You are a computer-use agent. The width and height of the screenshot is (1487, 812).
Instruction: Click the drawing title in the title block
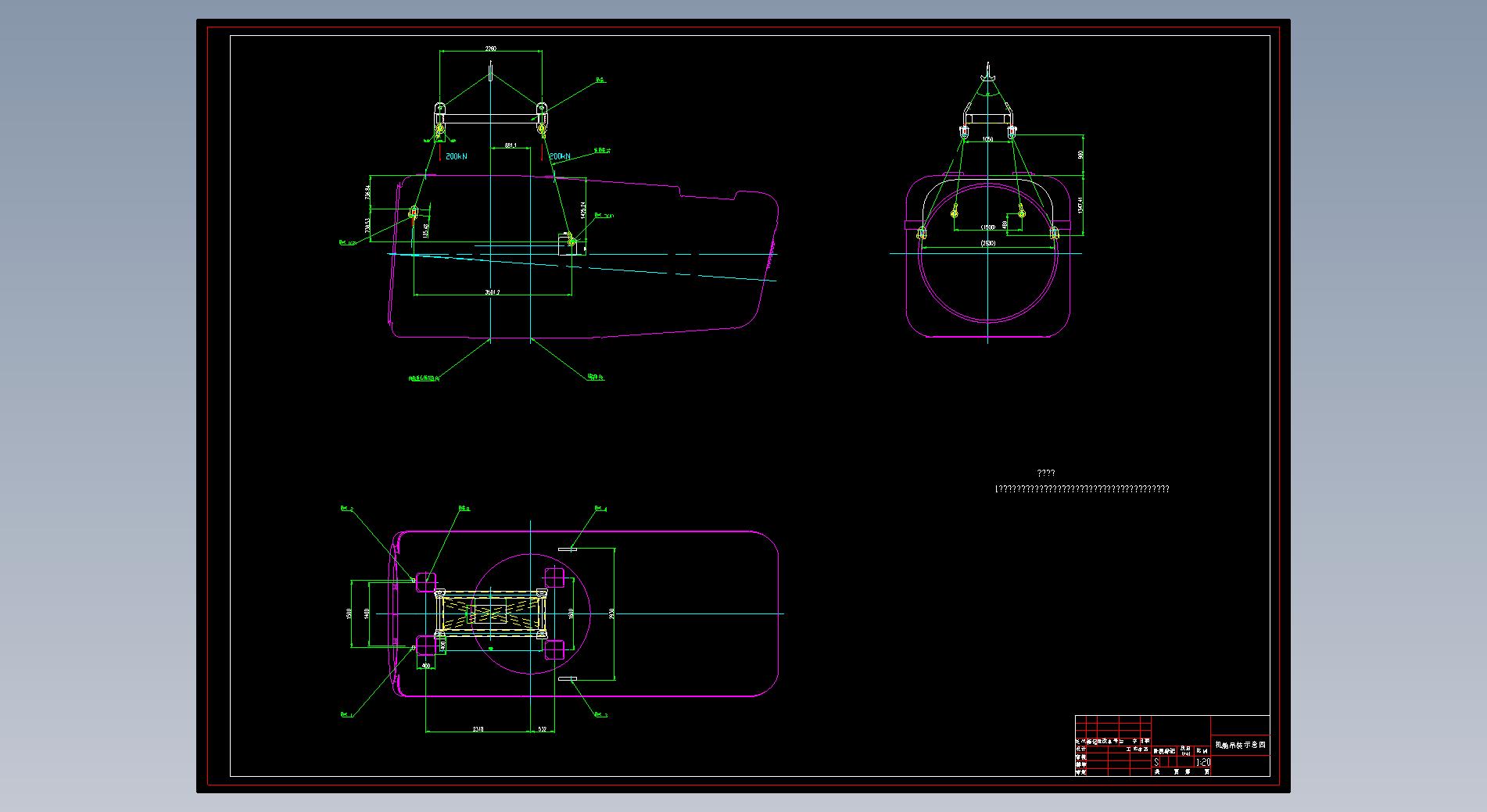[1240, 745]
